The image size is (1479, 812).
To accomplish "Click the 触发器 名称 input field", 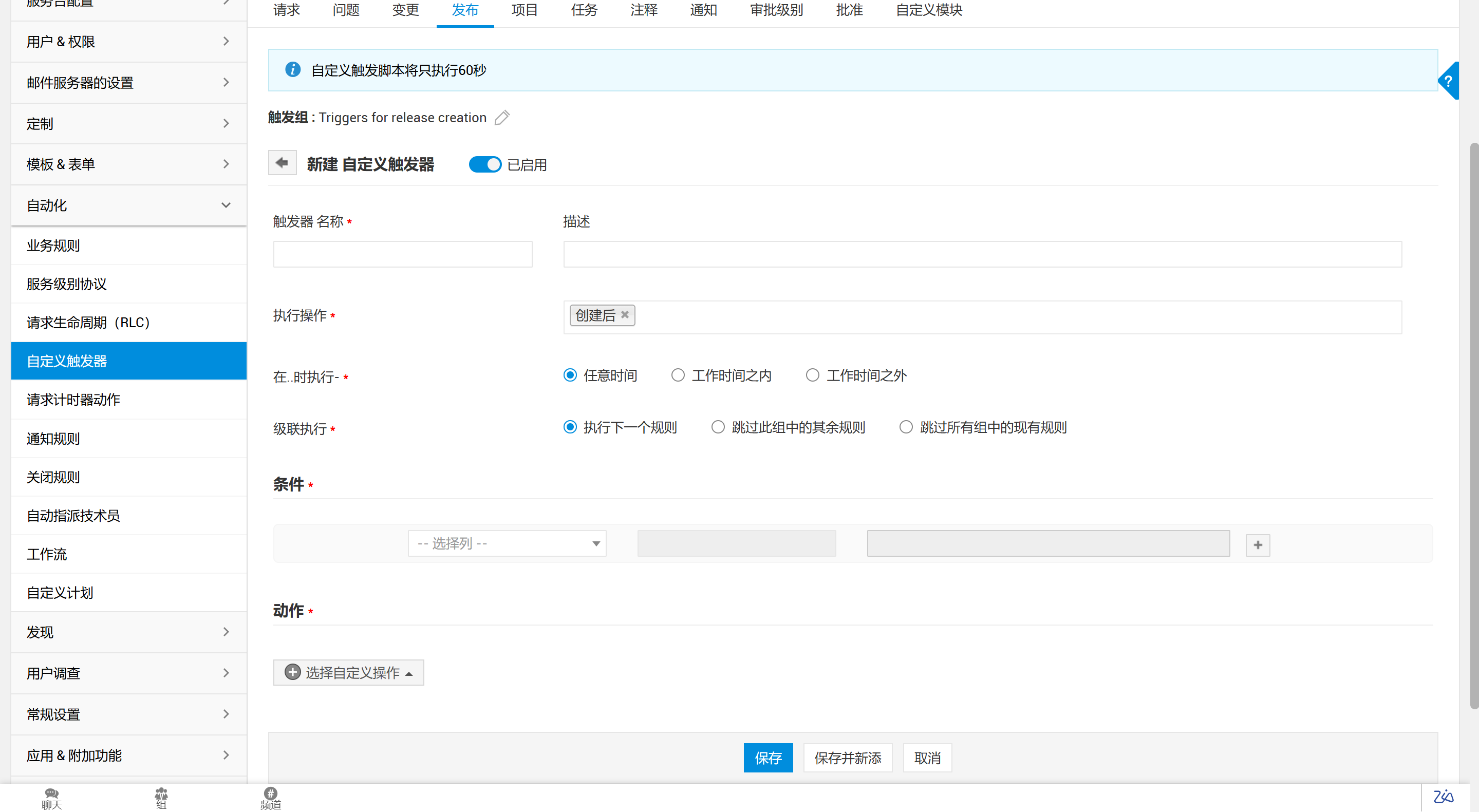I will point(402,254).
